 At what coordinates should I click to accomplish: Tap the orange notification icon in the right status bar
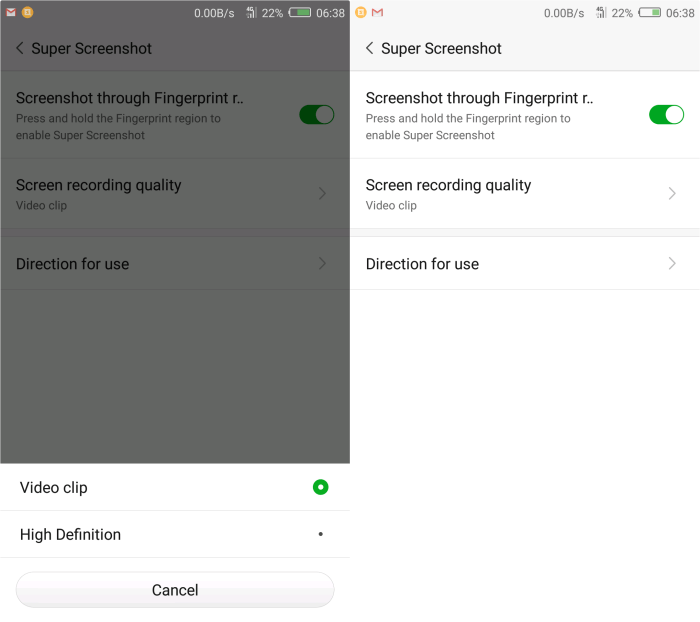[361, 13]
